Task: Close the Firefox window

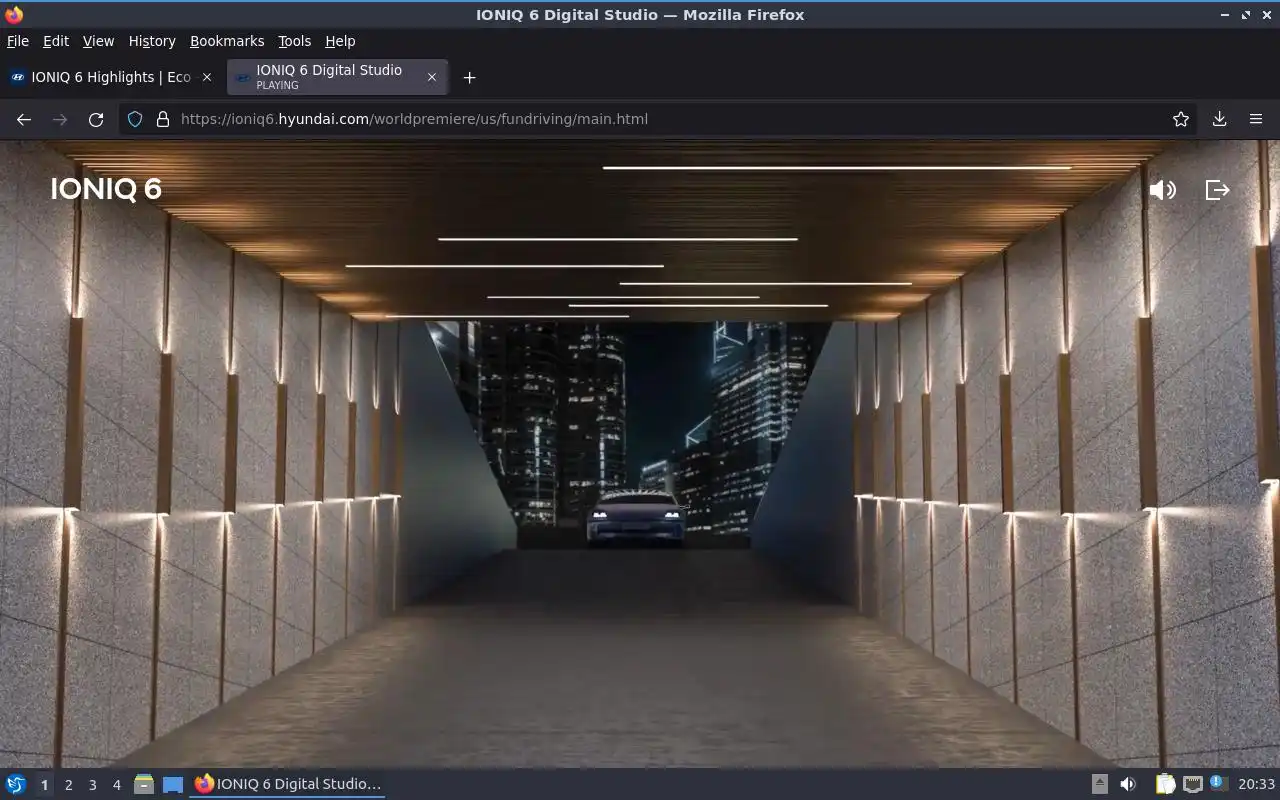Action: point(1266,15)
